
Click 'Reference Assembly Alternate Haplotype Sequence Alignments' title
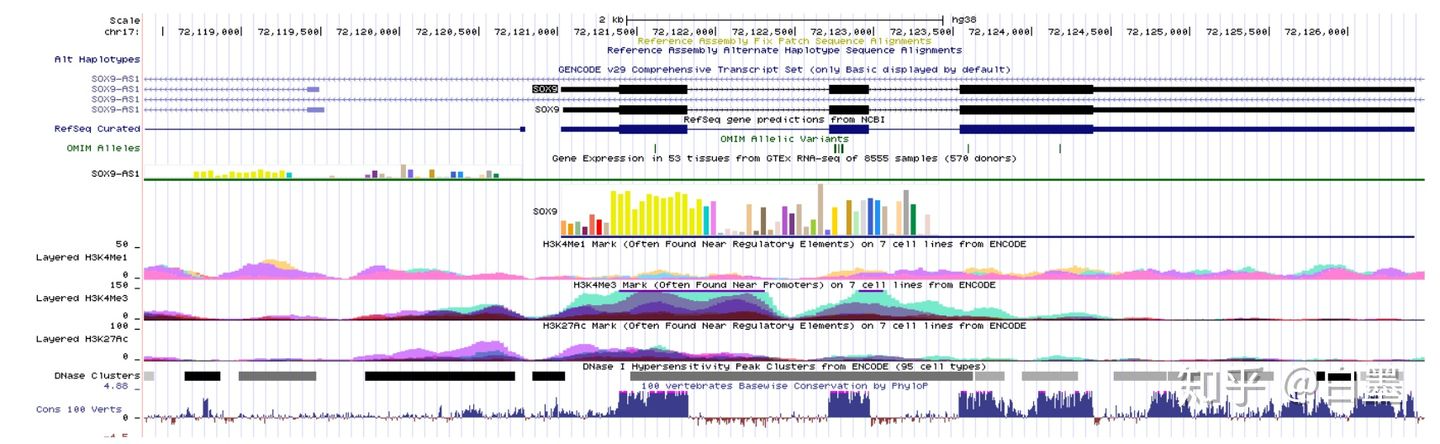coord(784,49)
